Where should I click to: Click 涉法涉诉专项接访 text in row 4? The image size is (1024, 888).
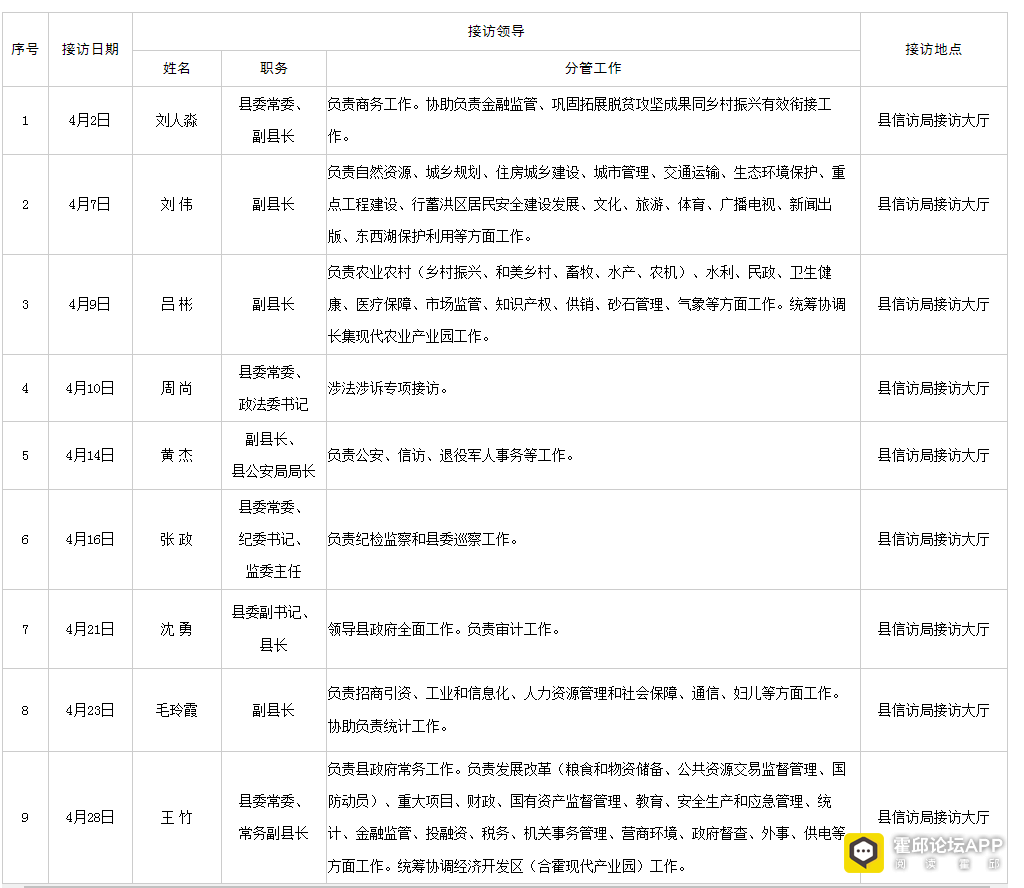[x=383, y=389]
